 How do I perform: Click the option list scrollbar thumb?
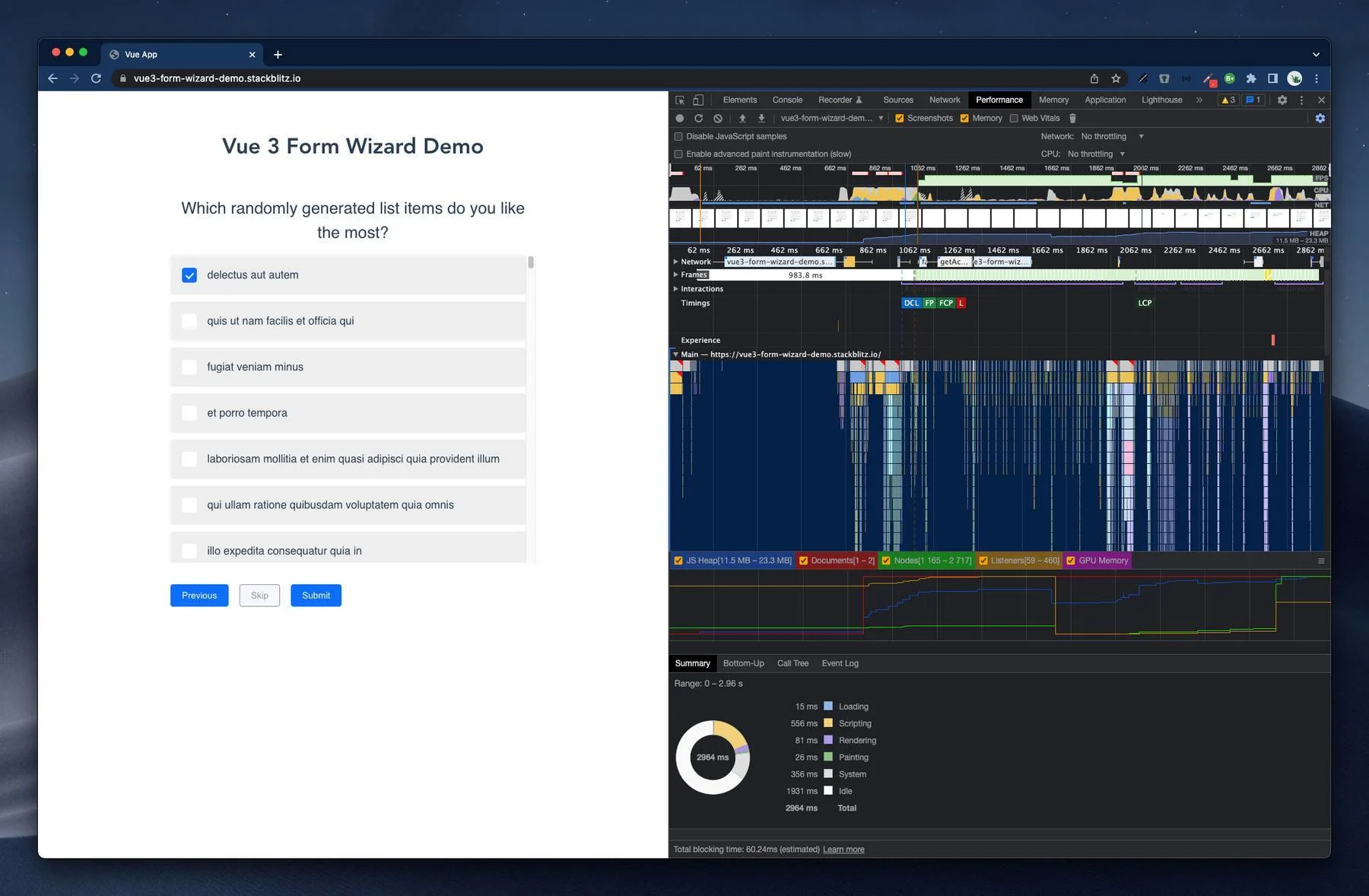[531, 262]
